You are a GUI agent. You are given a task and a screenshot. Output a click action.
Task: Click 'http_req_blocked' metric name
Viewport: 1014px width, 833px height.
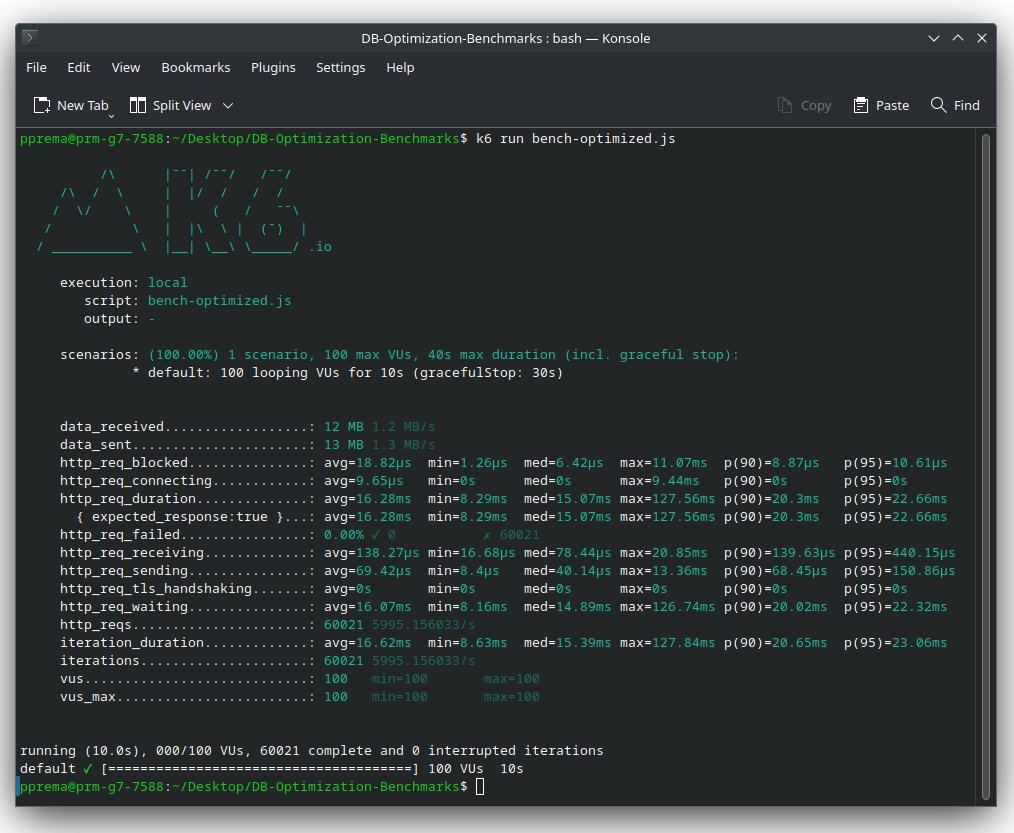pyautogui.click(x=124, y=463)
